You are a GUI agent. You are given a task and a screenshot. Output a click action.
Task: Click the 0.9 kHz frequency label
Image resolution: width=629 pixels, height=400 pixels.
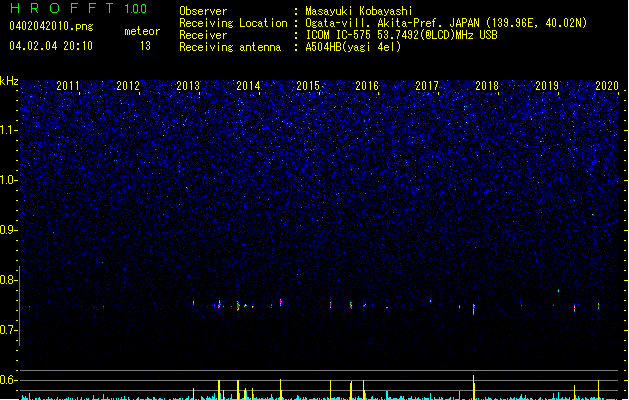(8, 230)
